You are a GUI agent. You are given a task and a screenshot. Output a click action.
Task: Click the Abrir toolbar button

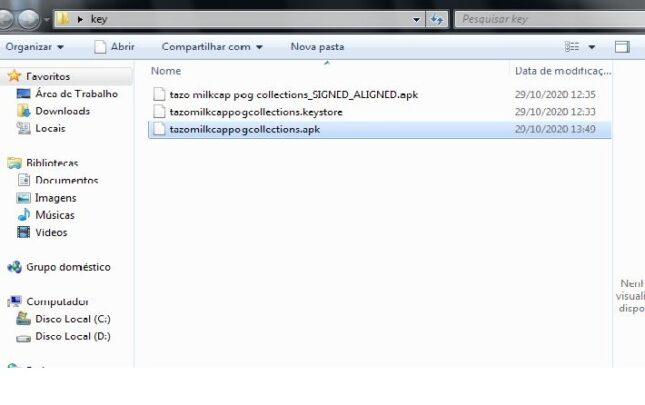[114, 47]
